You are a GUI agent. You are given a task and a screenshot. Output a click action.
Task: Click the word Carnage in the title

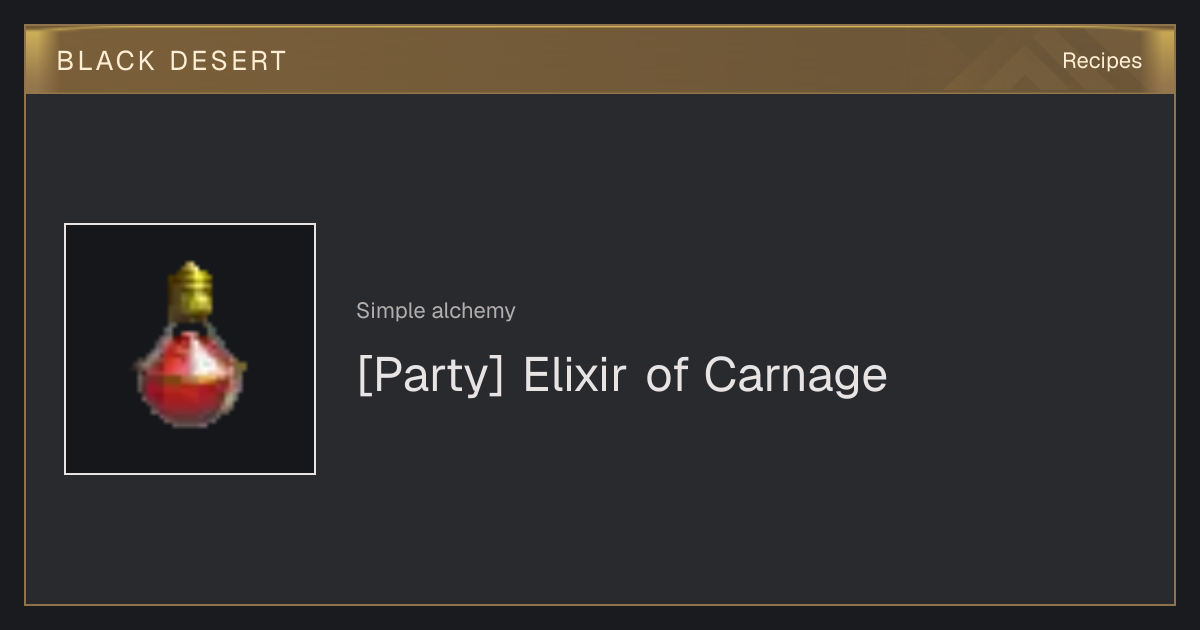pyautogui.click(x=795, y=377)
